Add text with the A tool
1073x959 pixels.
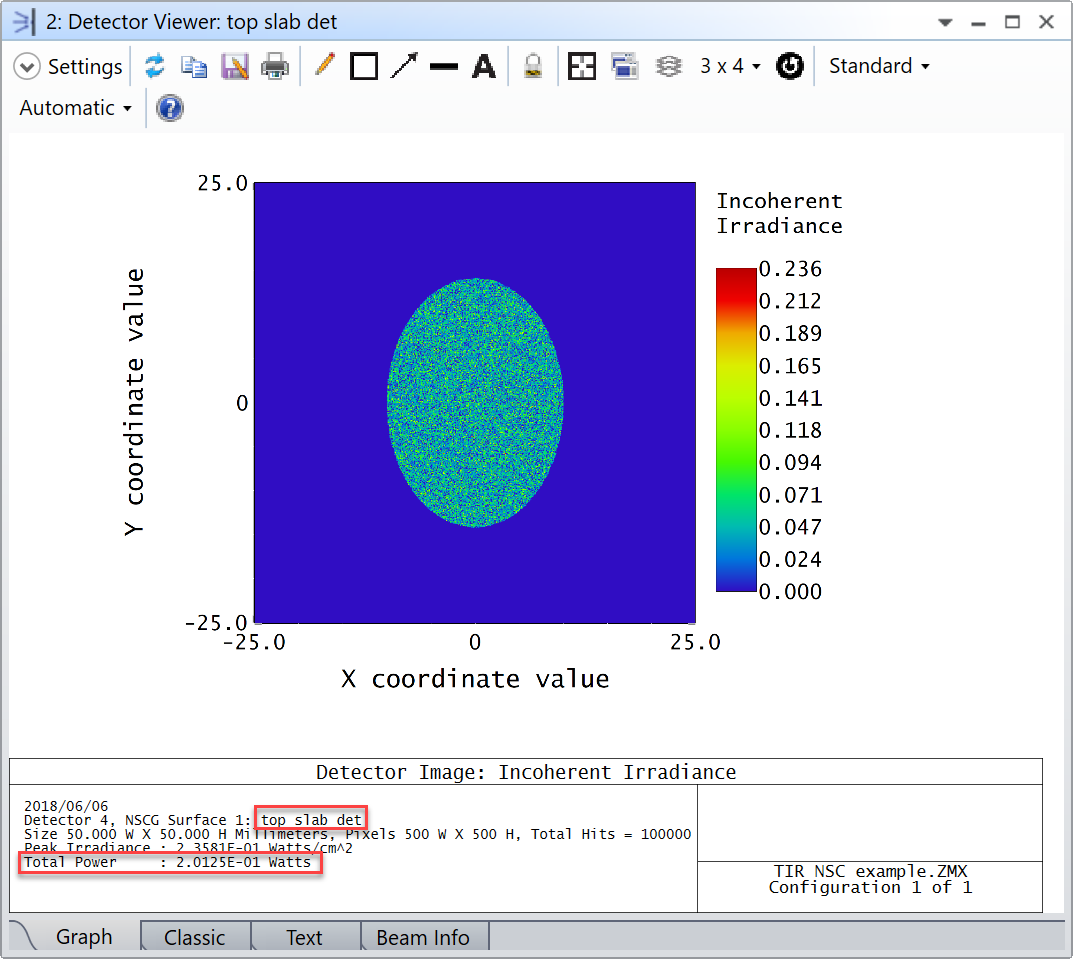coord(484,66)
